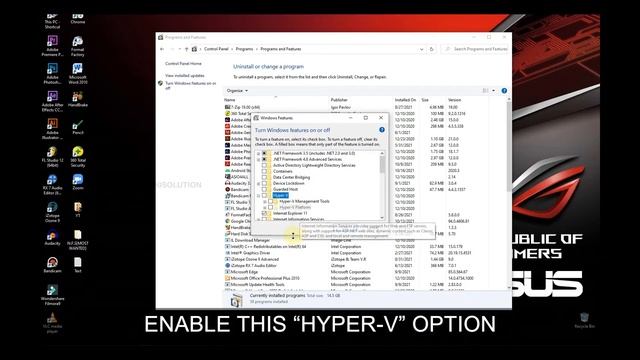
Task: Select Microsoft Edge program entry
Action: pos(244,272)
